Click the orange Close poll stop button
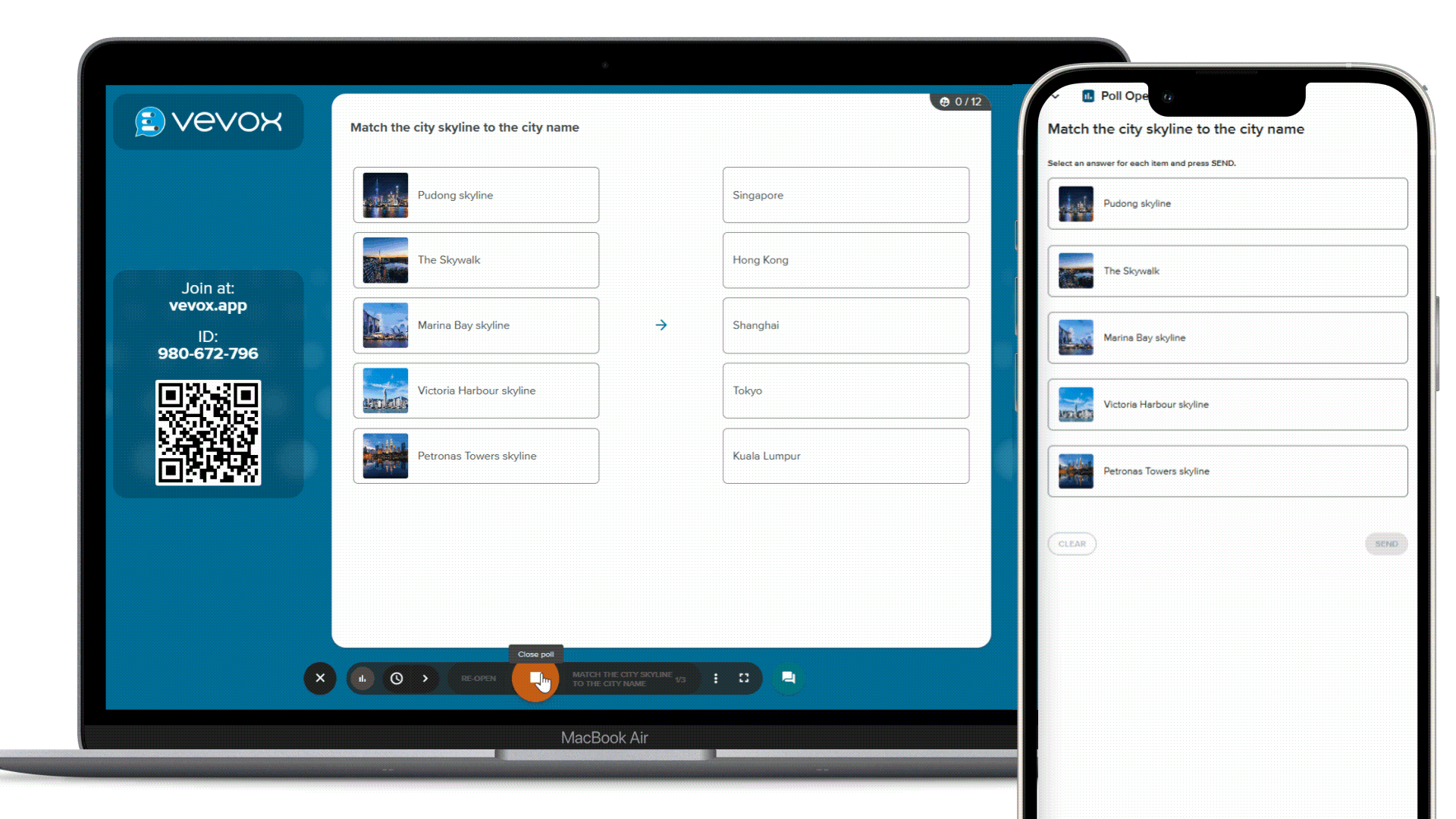This screenshot has height=819, width=1456. pos(535,678)
